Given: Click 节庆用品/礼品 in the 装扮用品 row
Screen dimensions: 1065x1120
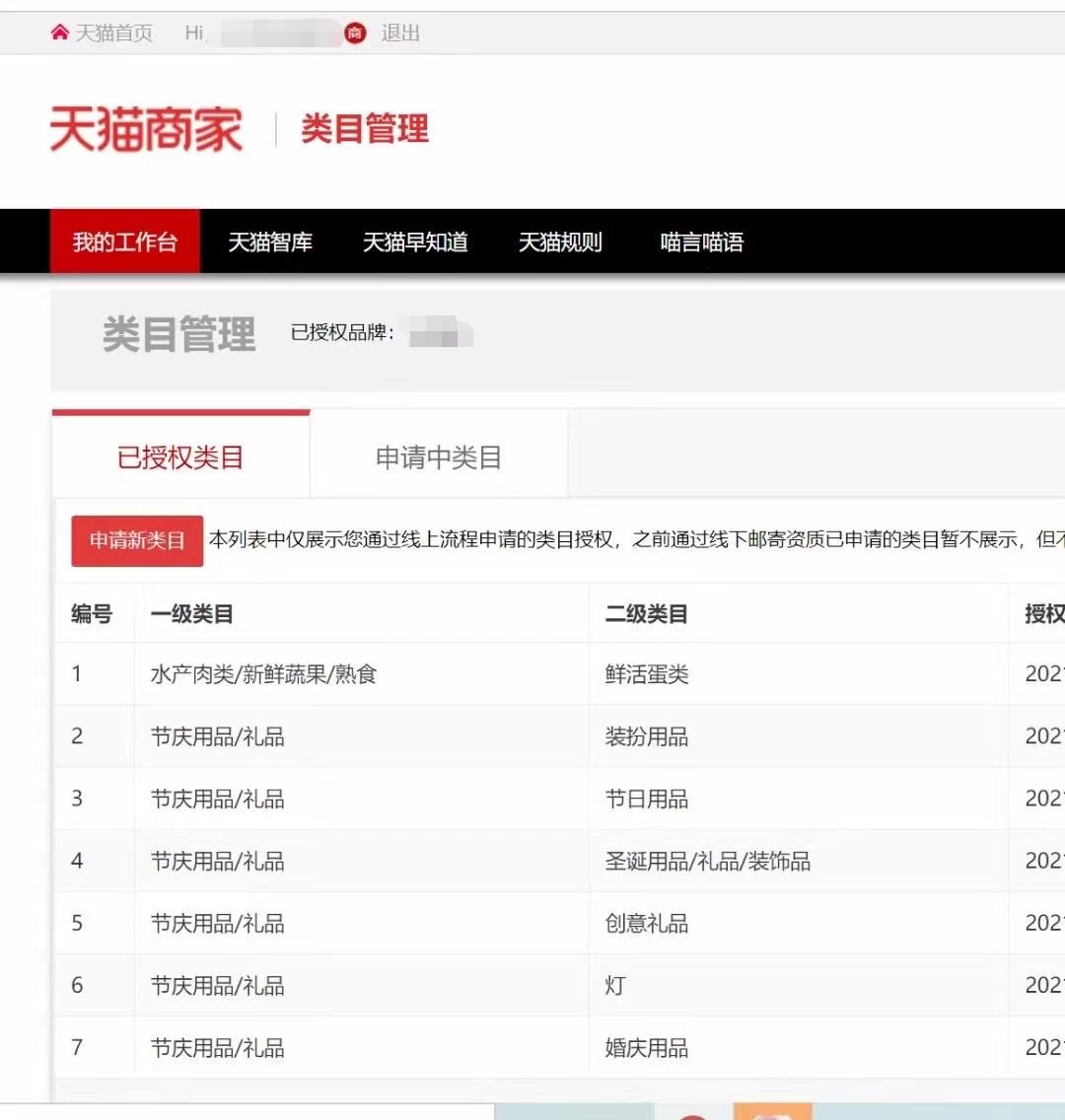Looking at the screenshot, I should click(217, 735).
